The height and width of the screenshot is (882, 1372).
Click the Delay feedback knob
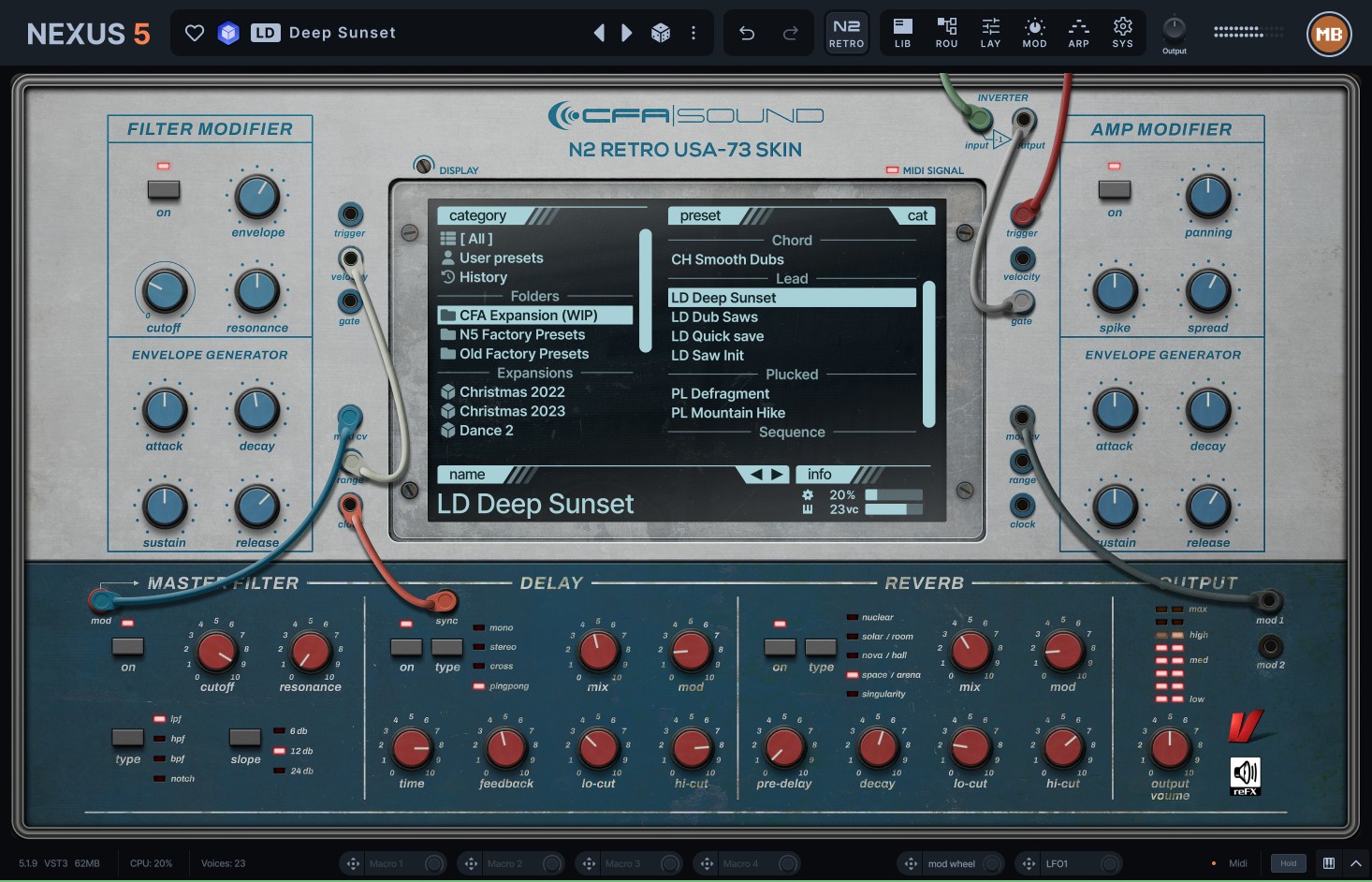click(505, 748)
